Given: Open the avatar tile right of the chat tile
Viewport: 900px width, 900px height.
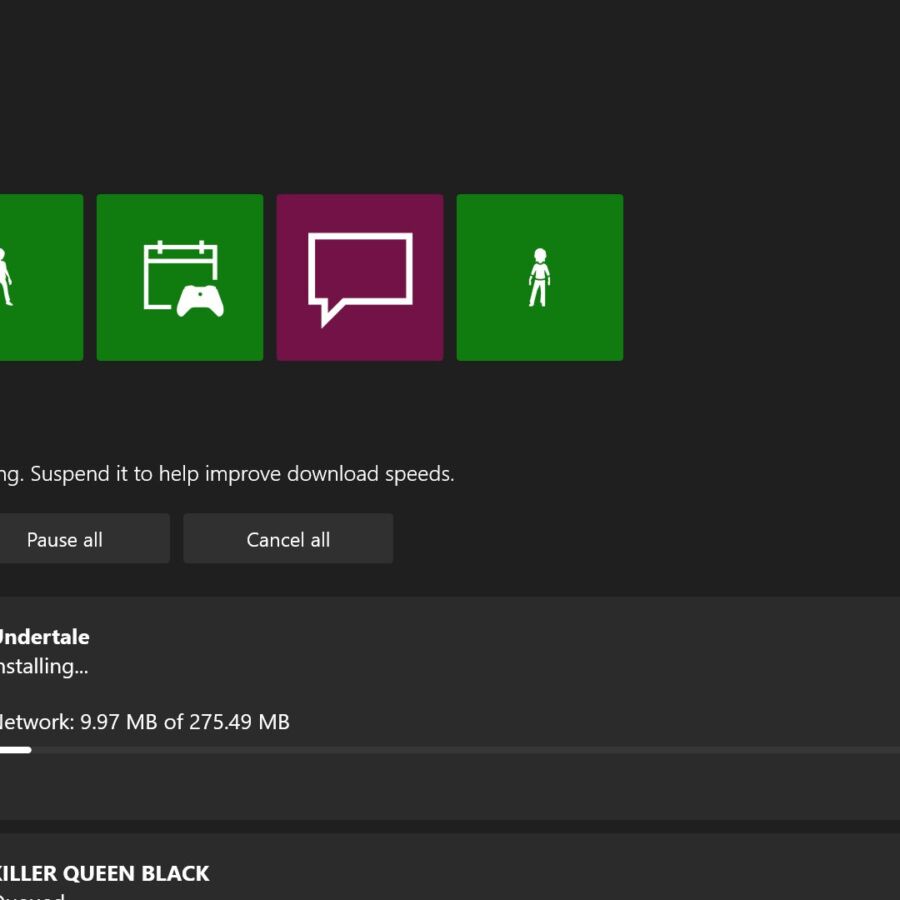Looking at the screenshot, I should pos(540,277).
